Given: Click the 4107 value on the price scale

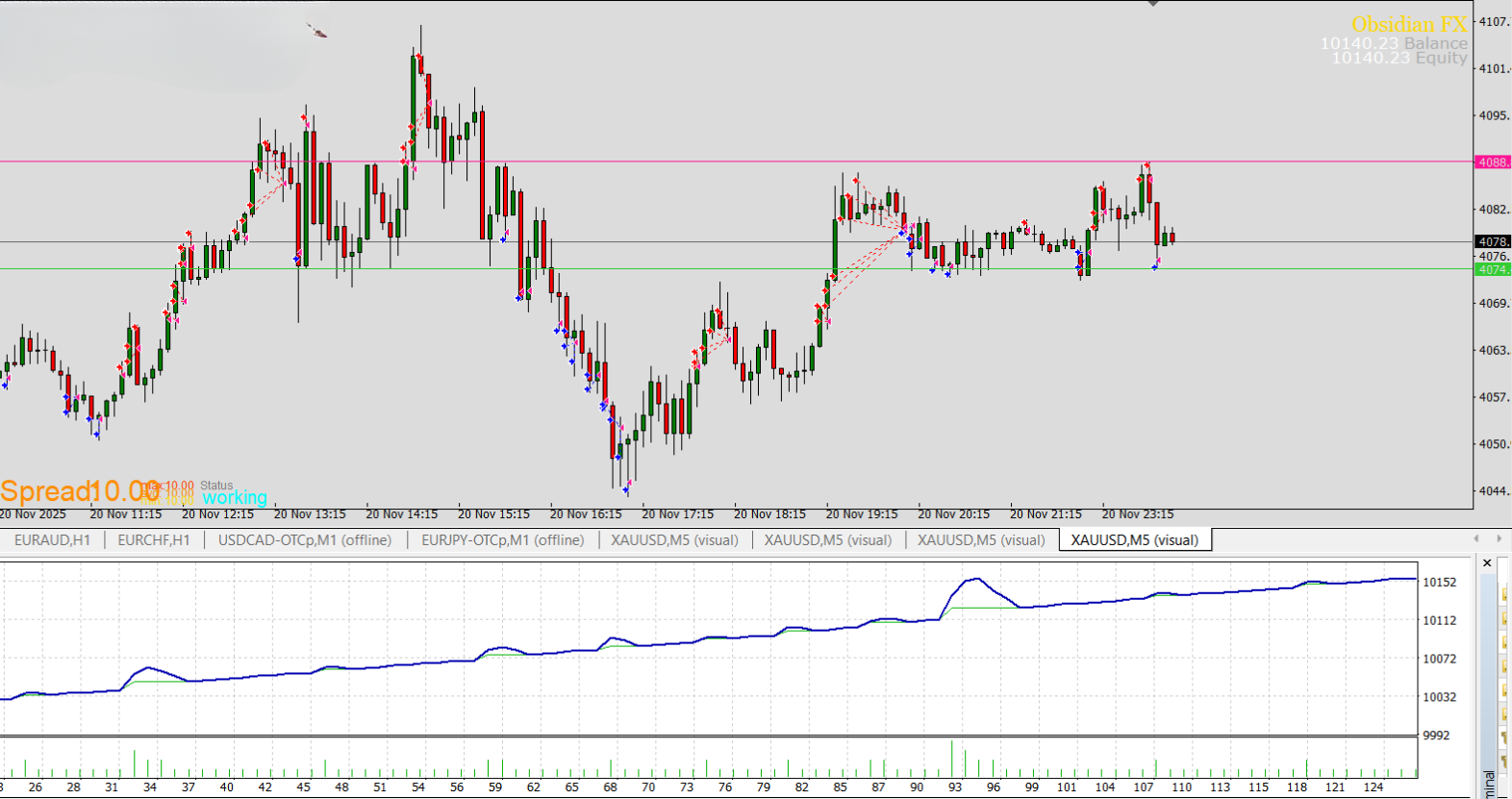Looking at the screenshot, I should [1494, 21].
